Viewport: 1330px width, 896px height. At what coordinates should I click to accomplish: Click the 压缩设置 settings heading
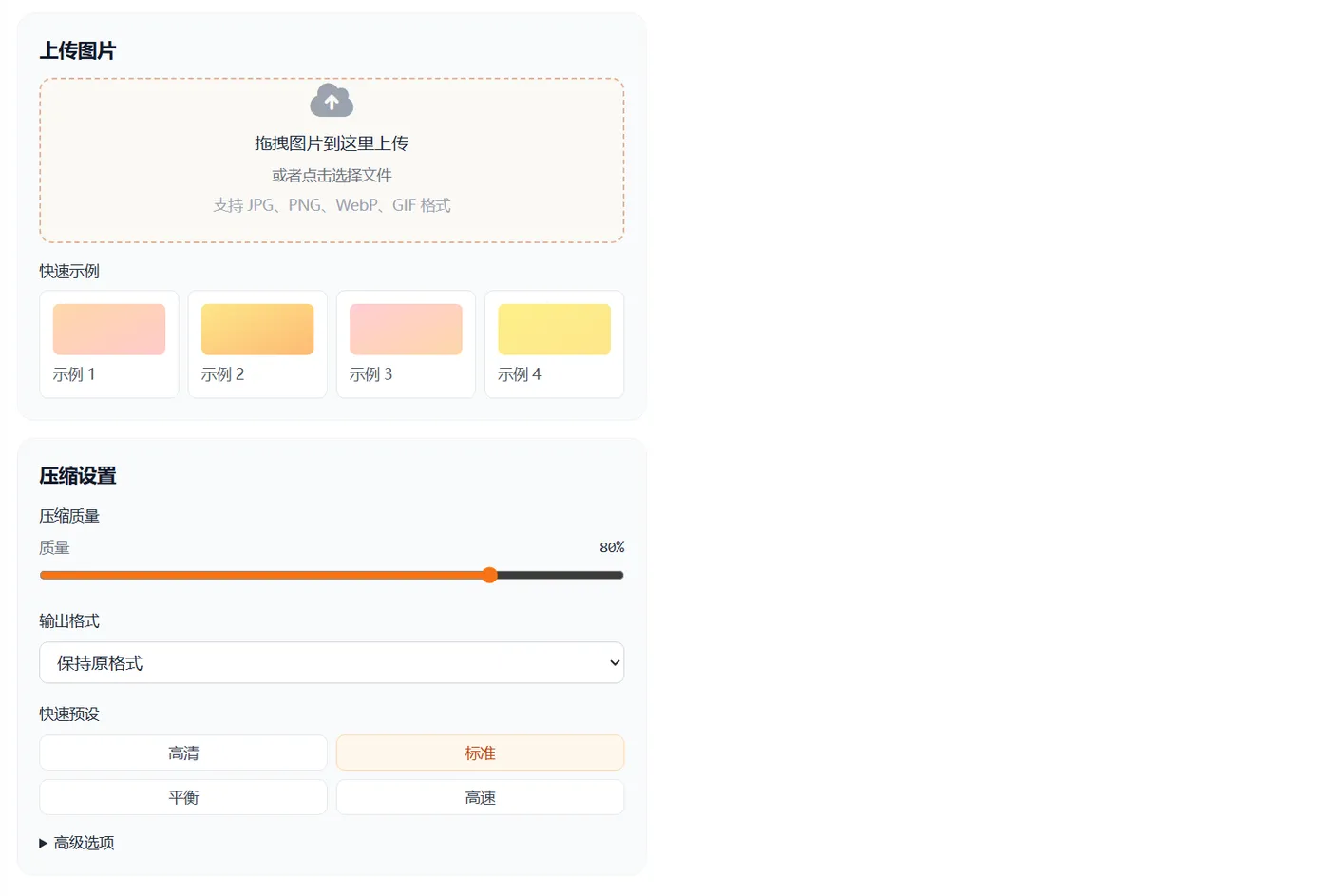click(x=77, y=475)
